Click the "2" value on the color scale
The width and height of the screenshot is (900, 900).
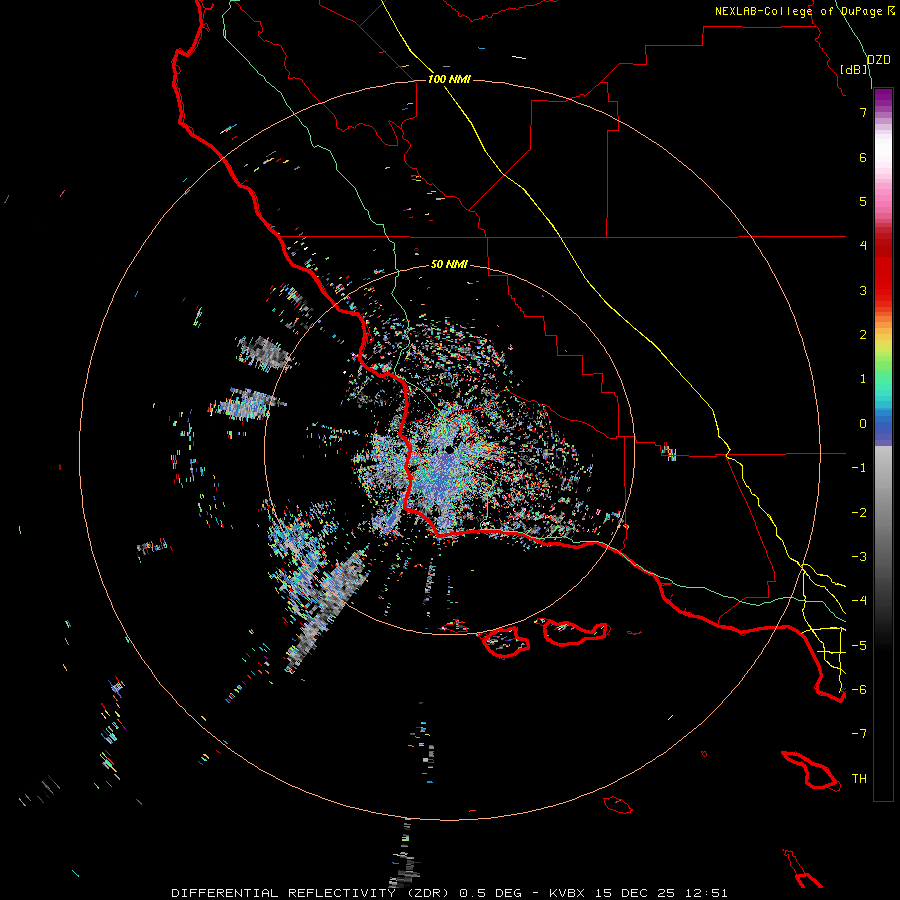(x=863, y=335)
